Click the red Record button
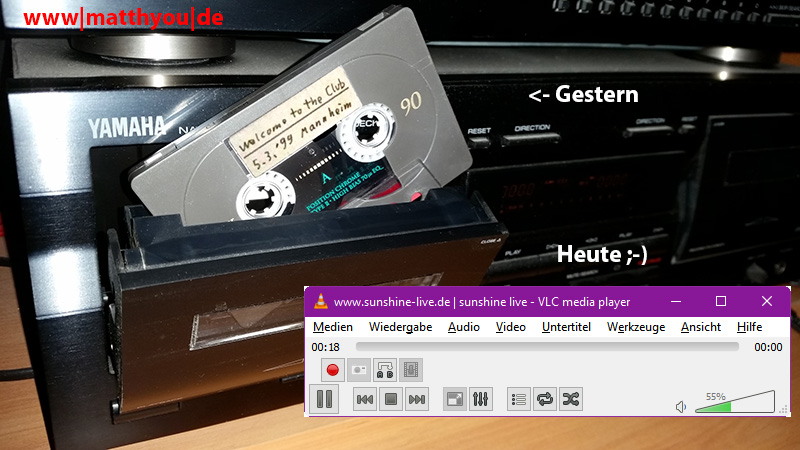The image size is (800, 450). click(334, 370)
